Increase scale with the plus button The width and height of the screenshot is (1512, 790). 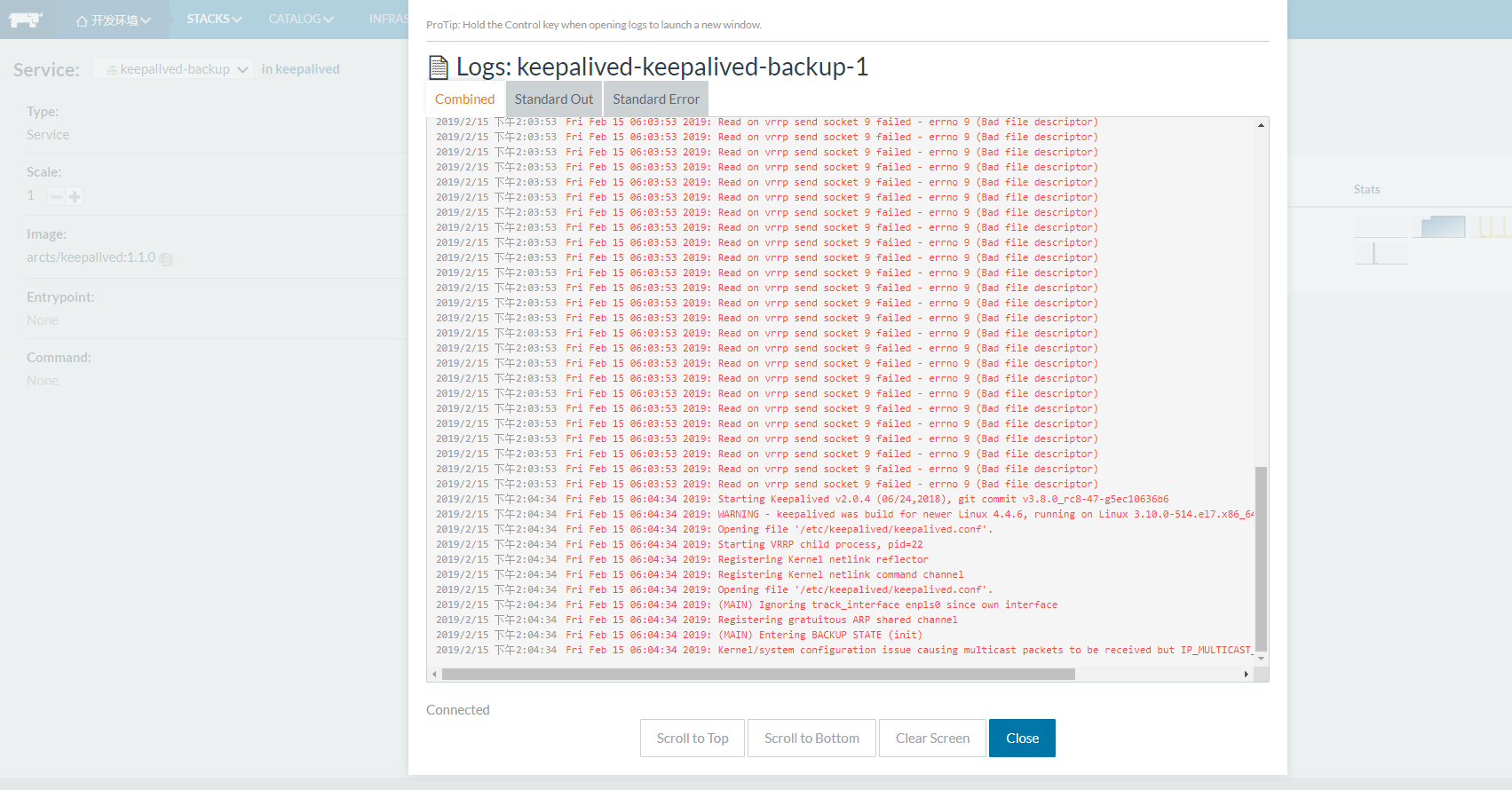point(75,197)
